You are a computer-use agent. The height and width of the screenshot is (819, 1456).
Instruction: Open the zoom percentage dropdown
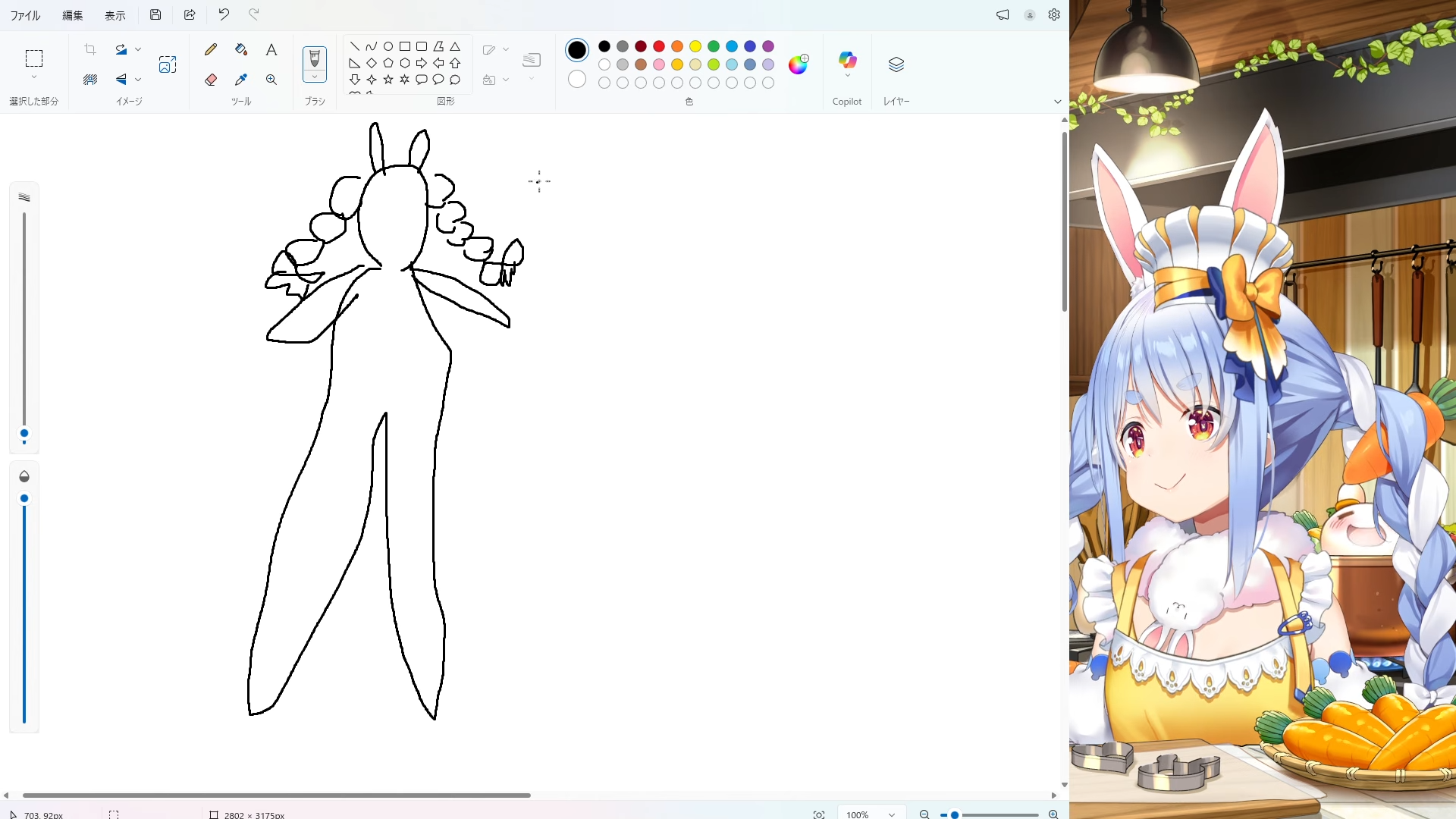(x=892, y=814)
